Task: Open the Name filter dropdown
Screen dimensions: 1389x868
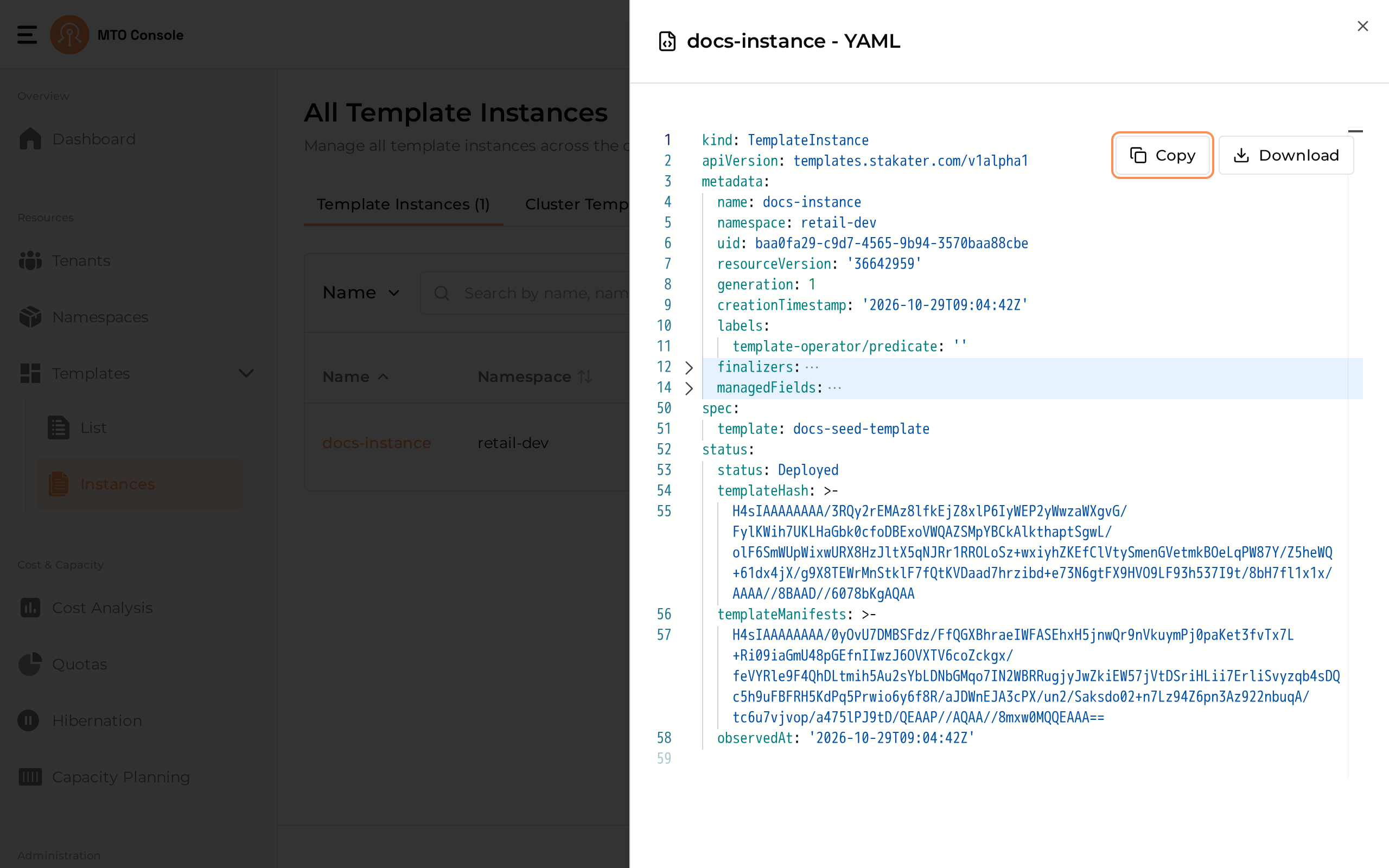Action: [361, 293]
